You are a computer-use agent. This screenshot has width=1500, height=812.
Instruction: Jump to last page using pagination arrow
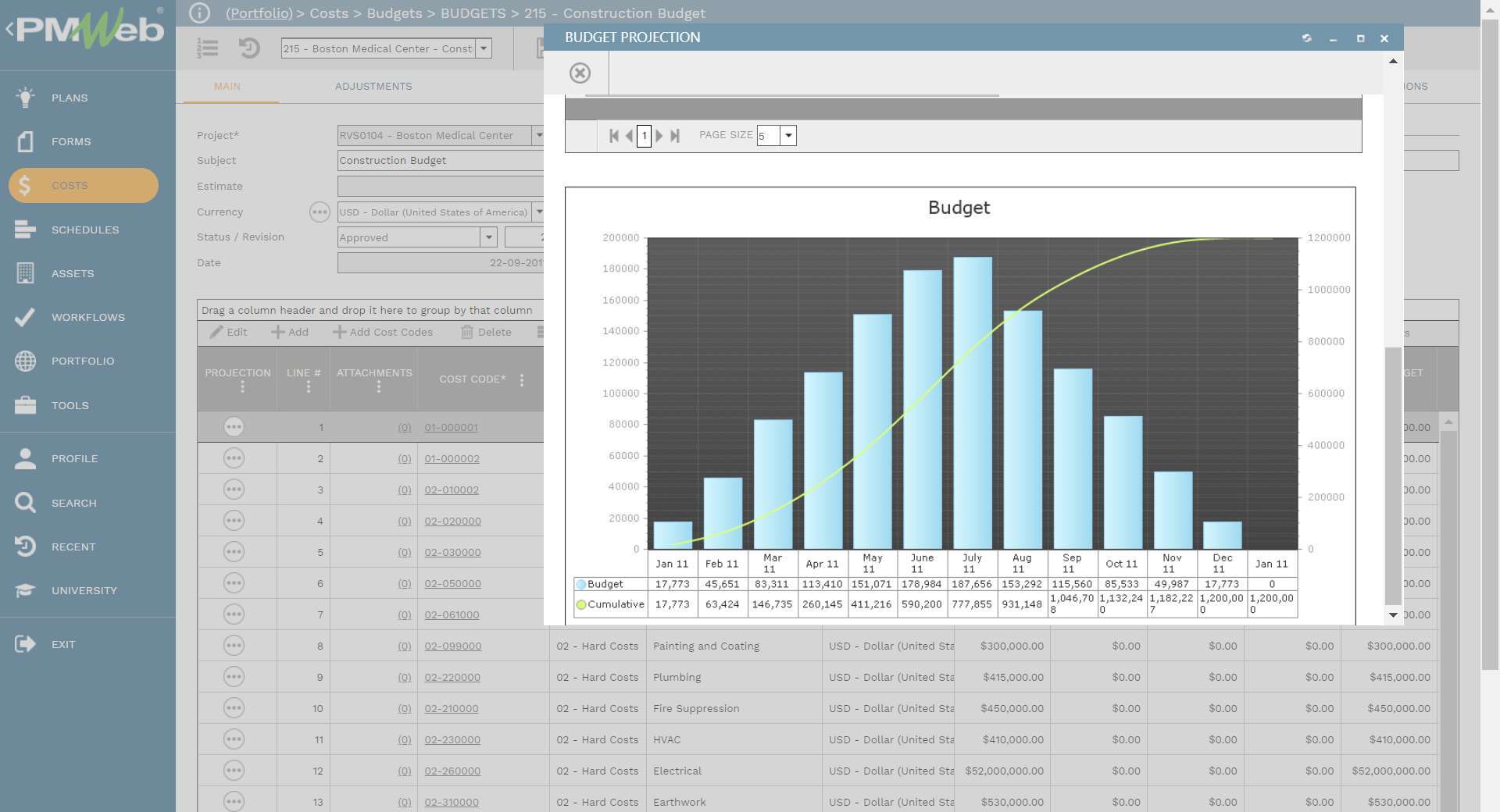675,135
